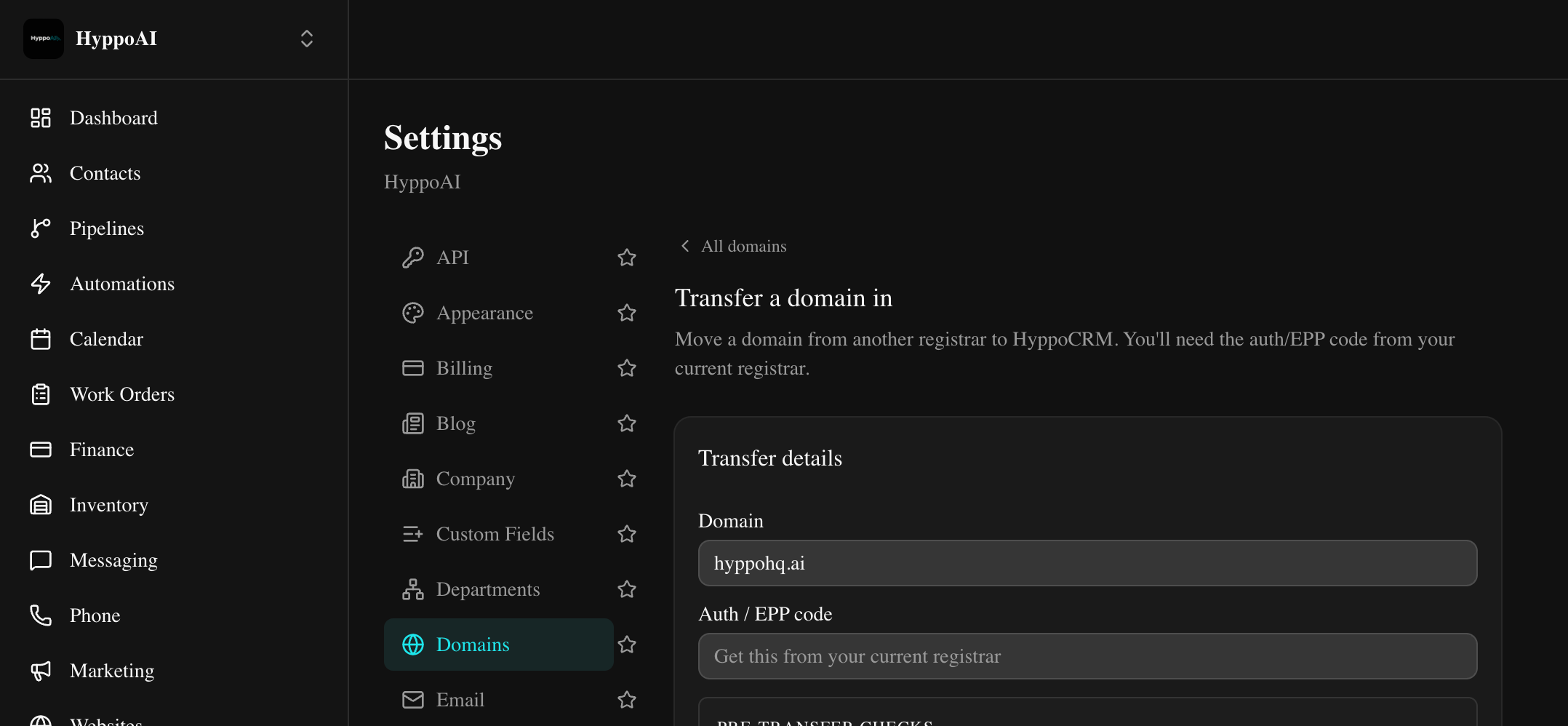Click the HyppoAI logo thumbnail
This screenshot has width=1568, height=726.
coord(44,39)
